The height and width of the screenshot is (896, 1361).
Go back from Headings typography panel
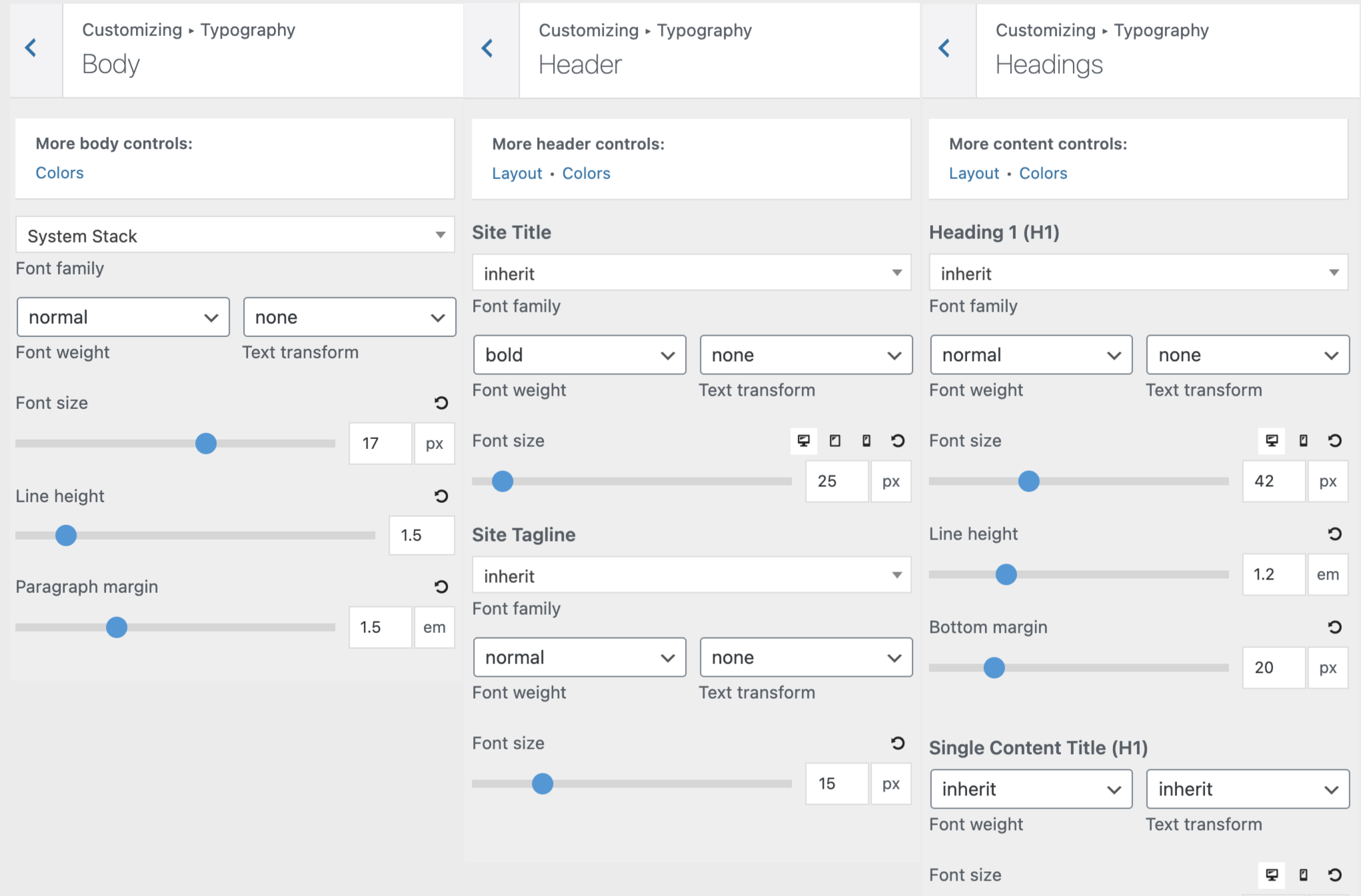pyautogui.click(x=944, y=48)
